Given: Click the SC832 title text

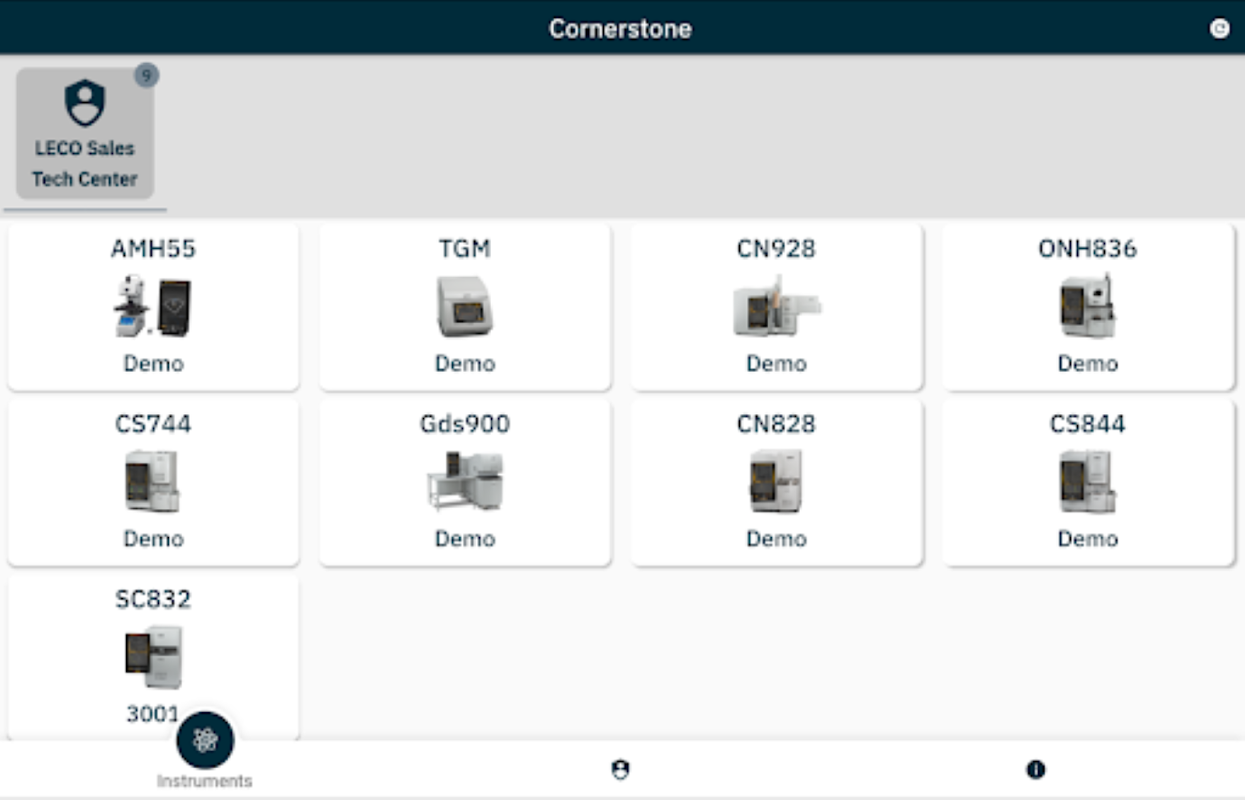Looking at the screenshot, I should pos(153,599).
